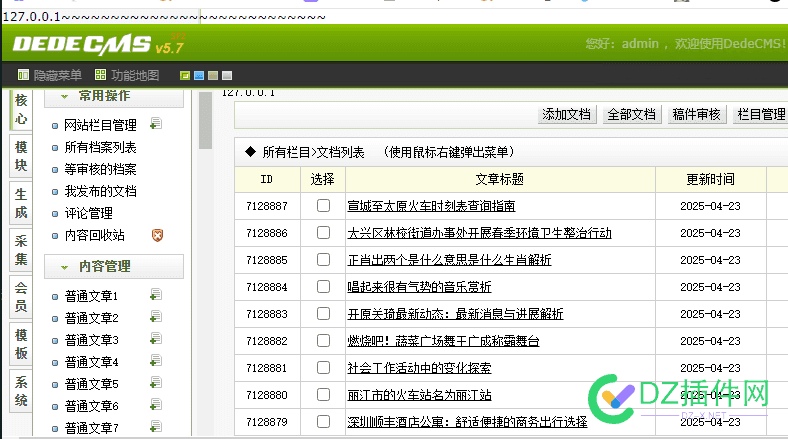Image resolution: width=788 pixels, height=439 pixels.
Task: Switch to the 核心 side tab
Action: point(21,109)
